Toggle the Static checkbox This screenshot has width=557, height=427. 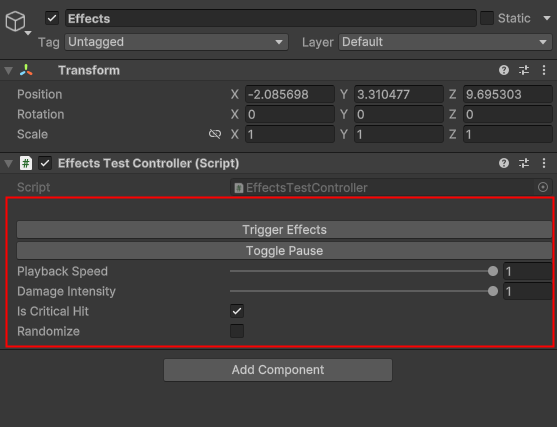[487, 18]
